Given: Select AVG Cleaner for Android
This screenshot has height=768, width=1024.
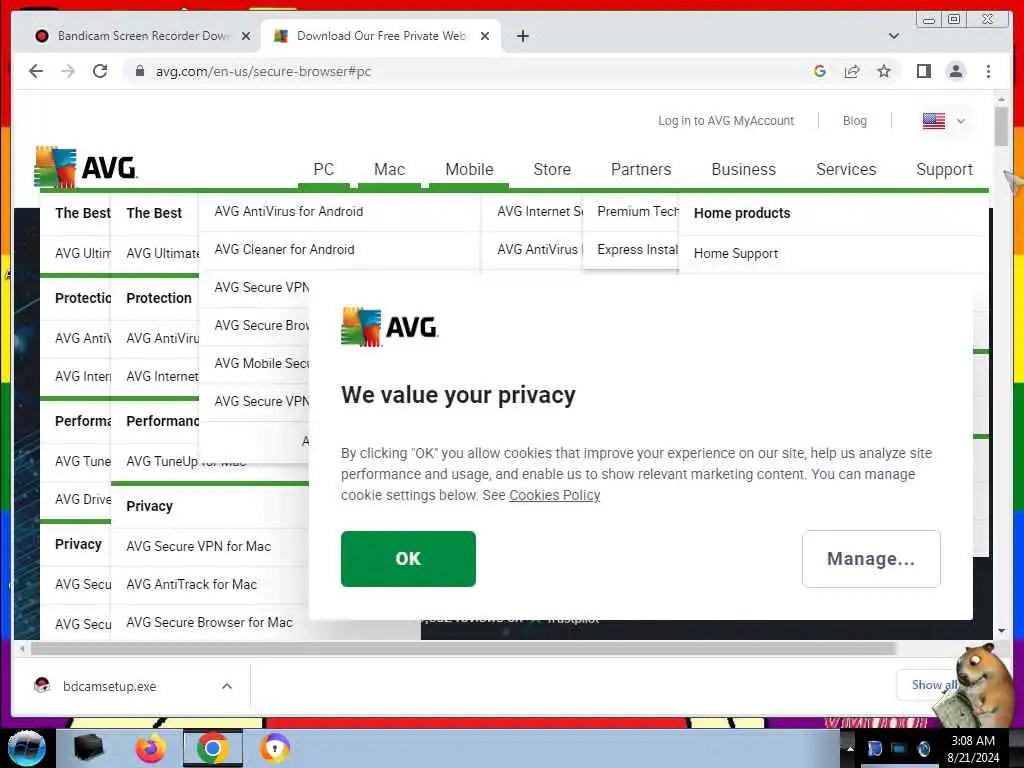Looking at the screenshot, I should (284, 249).
